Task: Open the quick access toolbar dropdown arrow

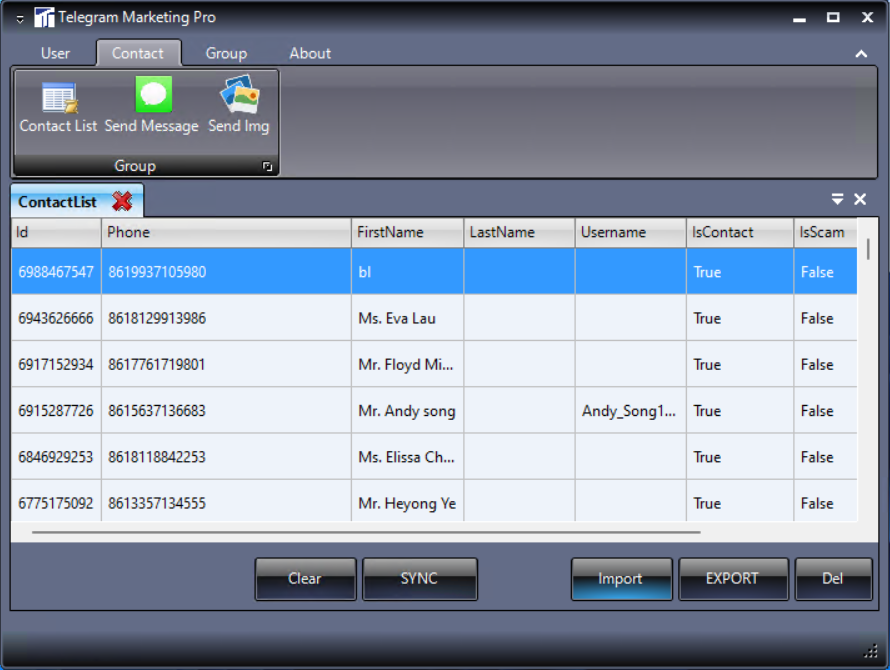Action: click(x=20, y=19)
